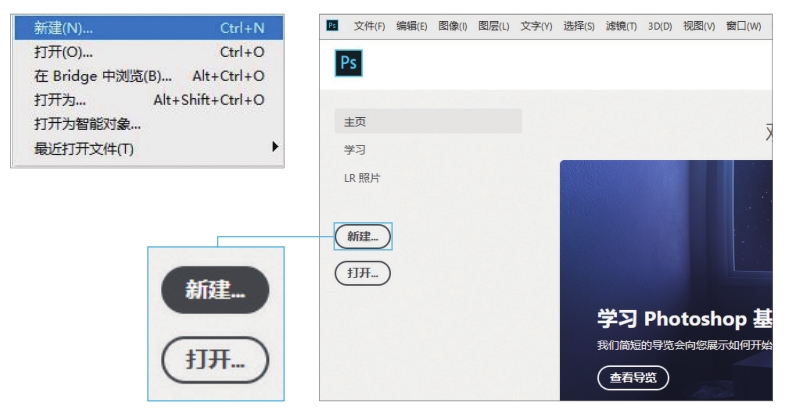Open the 编辑(E) menu
The image size is (786, 413).
[x=412, y=26]
